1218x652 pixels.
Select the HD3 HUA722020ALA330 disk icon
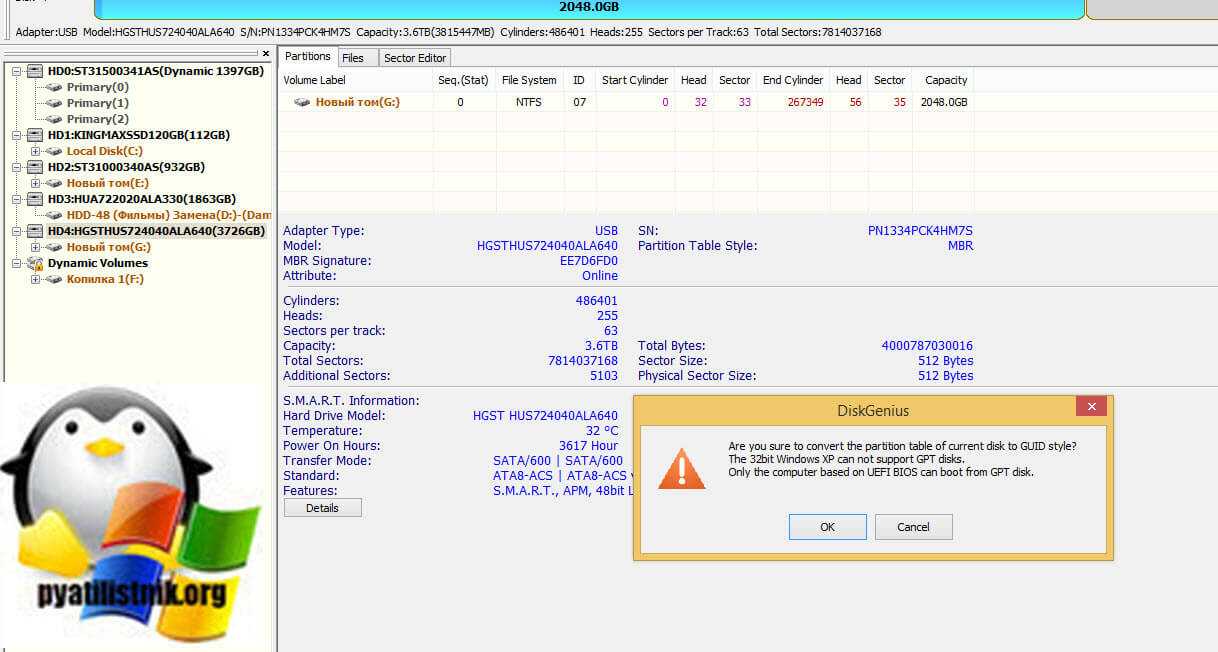(x=35, y=199)
